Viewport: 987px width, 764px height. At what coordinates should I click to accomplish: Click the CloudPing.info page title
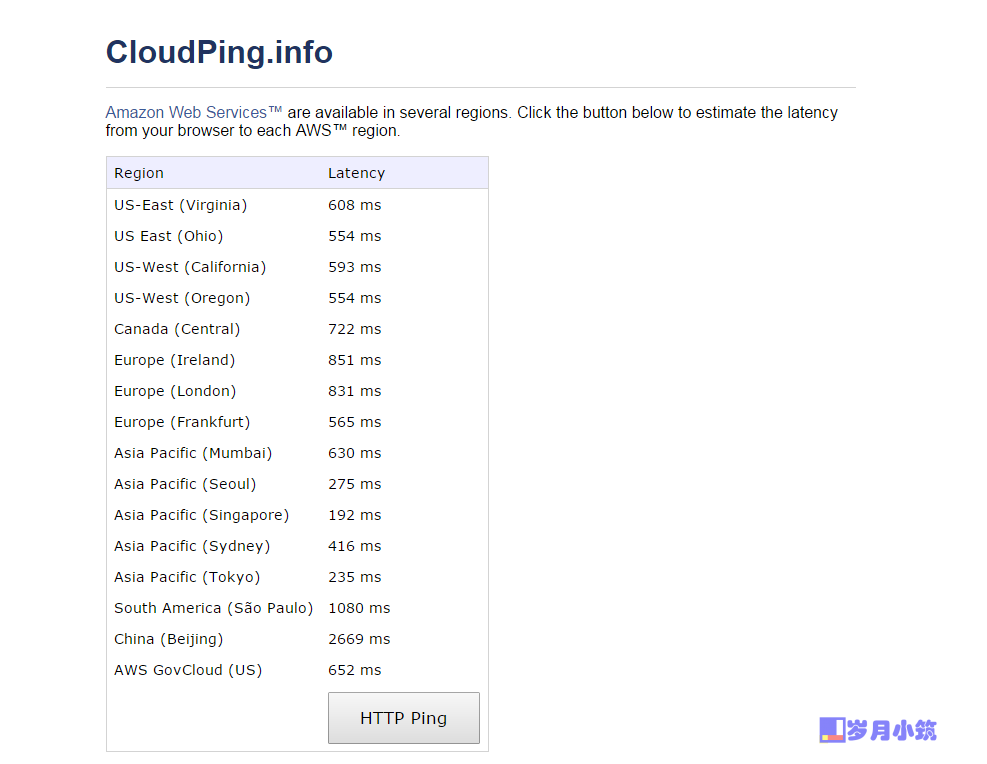[x=219, y=52]
